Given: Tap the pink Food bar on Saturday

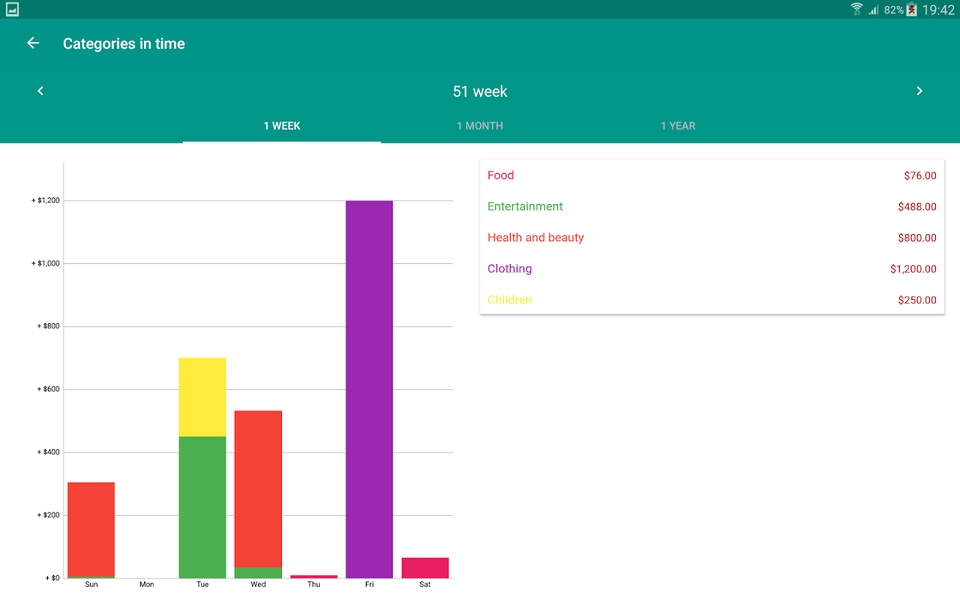Looking at the screenshot, I should point(425,568).
